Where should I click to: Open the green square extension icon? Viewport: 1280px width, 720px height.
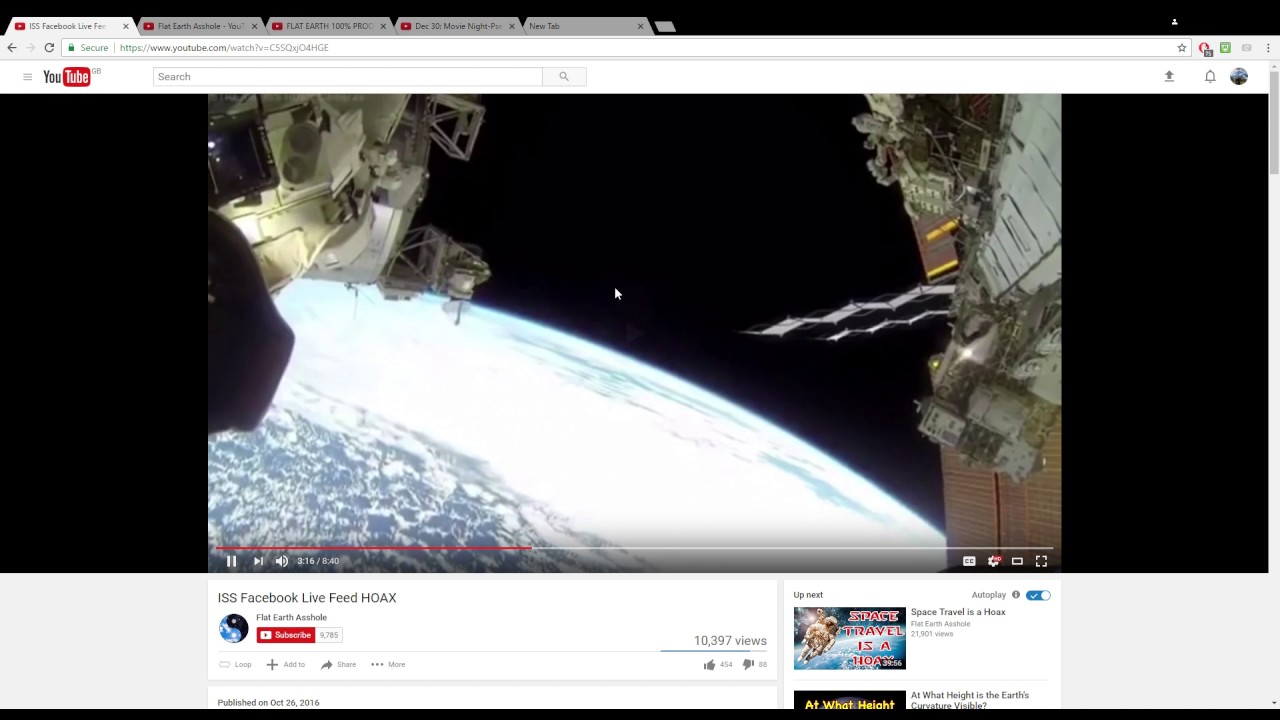pos(1225,47)
